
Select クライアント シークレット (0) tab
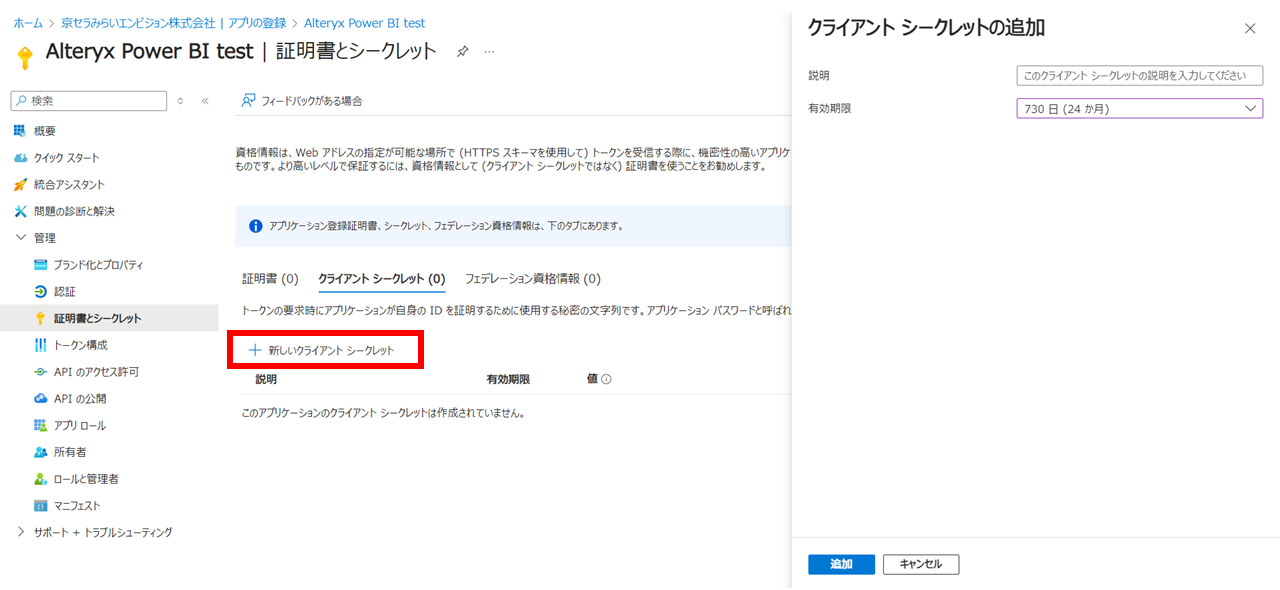coord(381,279)
